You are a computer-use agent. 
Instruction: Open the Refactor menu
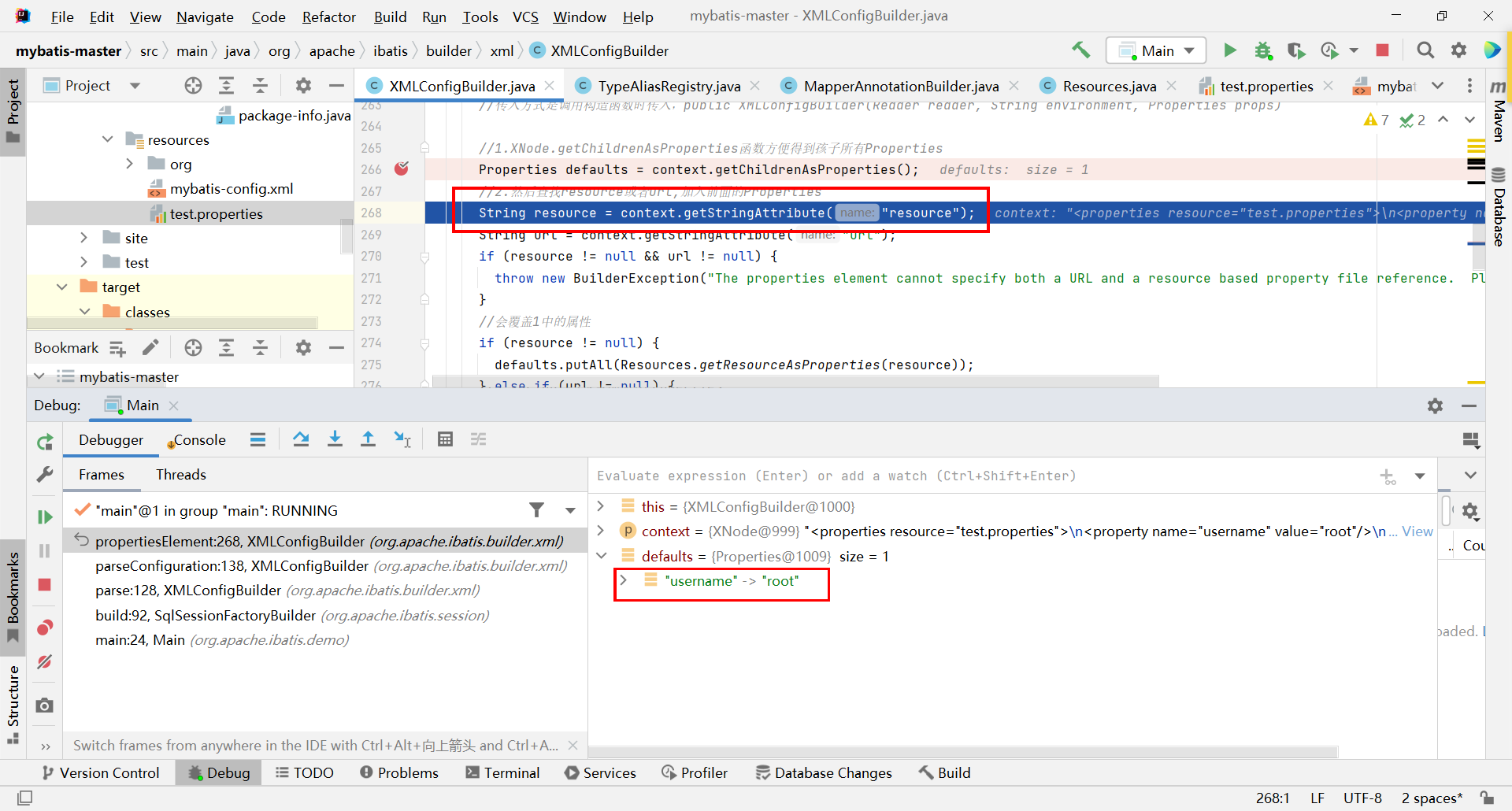328,17
